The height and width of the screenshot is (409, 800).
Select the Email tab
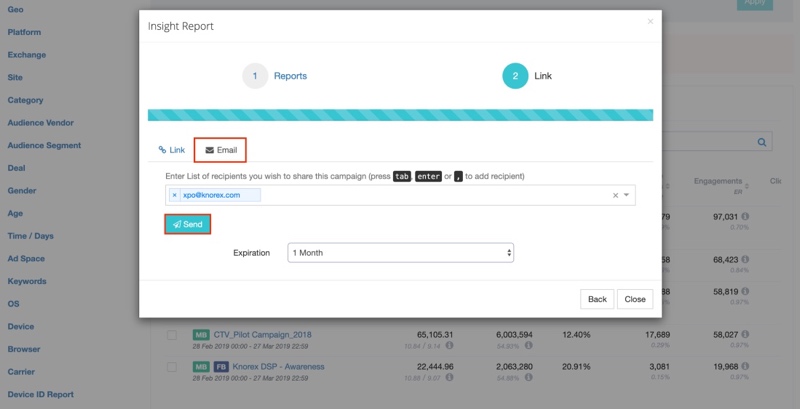(221, 150)
